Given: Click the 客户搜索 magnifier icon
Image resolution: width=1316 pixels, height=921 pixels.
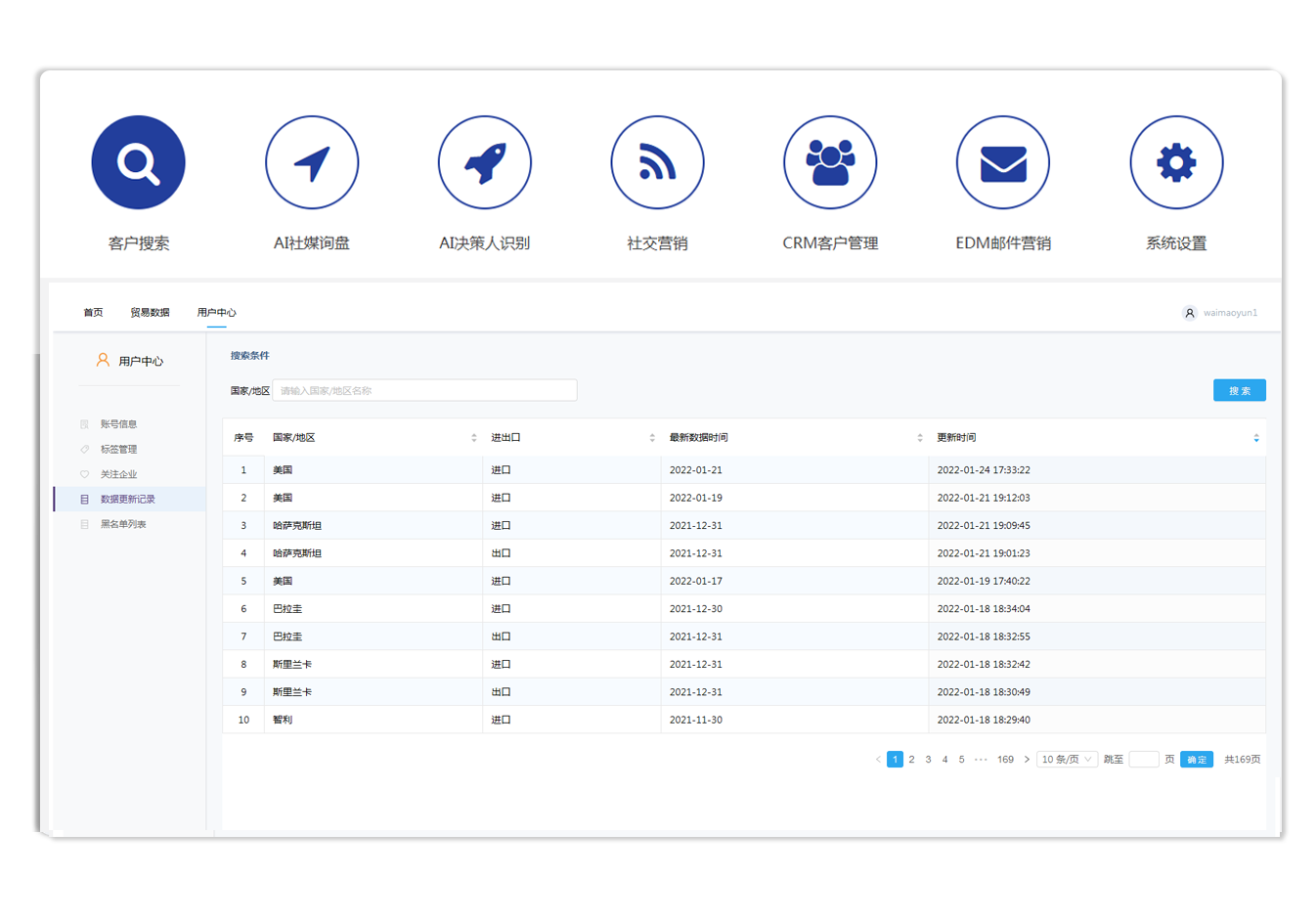Looking at the screenshot, I should [138, 162].
